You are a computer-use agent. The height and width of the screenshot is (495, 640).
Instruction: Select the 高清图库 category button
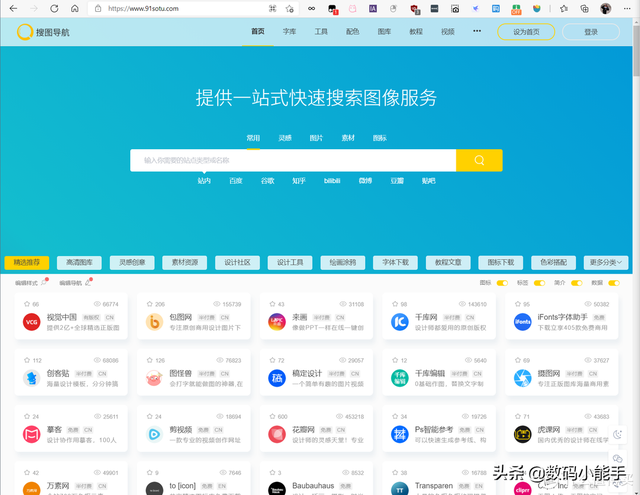click(79, 263)
